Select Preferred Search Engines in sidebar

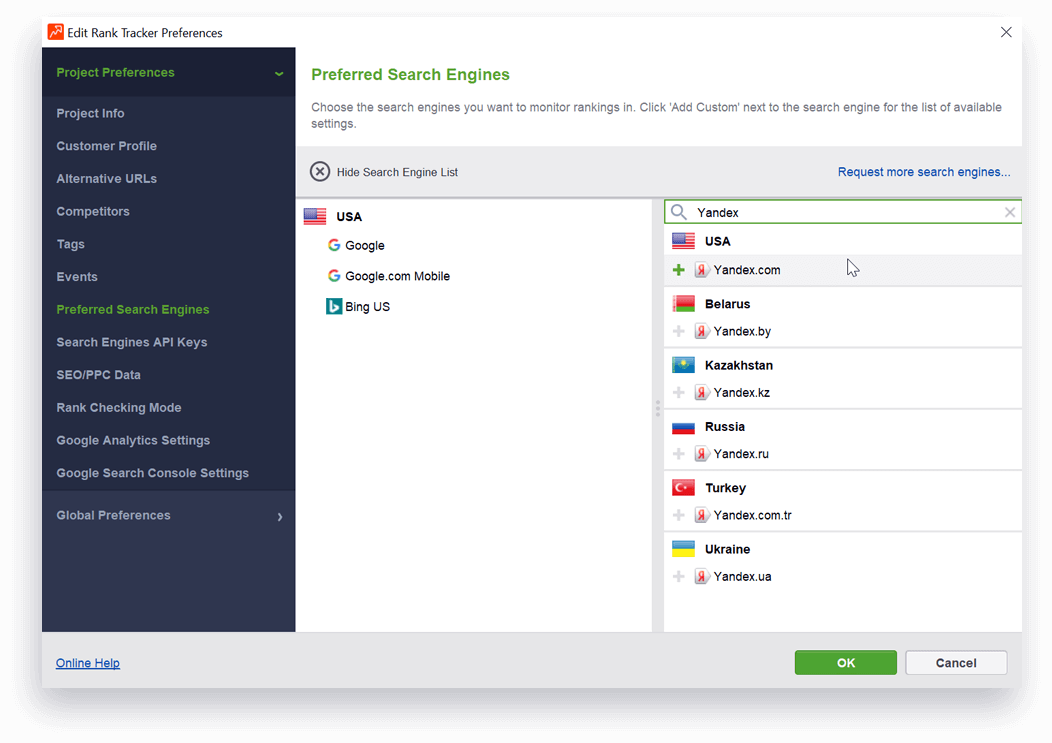point(133,309)
